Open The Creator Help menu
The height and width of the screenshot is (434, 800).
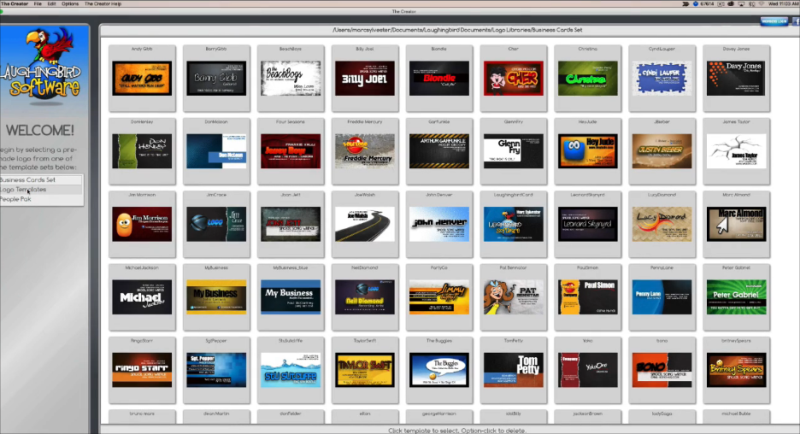click(x=101, y=4)
